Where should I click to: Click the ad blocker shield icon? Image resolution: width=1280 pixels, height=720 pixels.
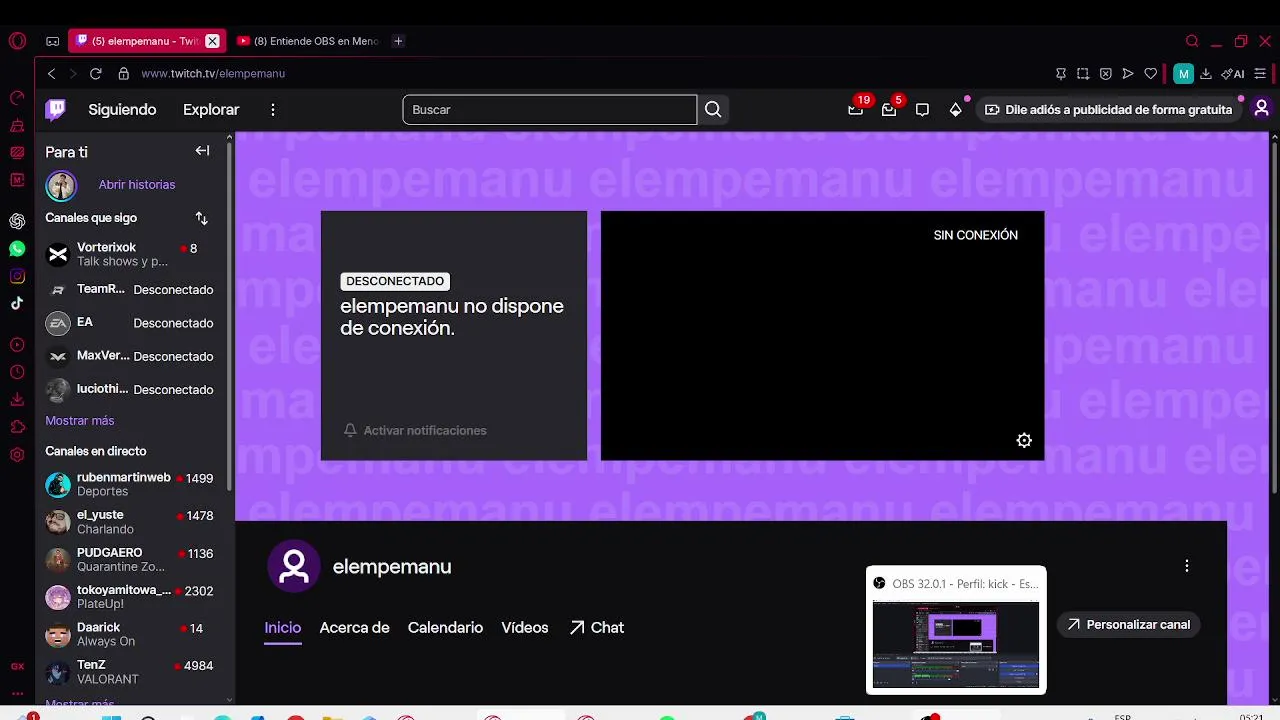click(1105, 73)
